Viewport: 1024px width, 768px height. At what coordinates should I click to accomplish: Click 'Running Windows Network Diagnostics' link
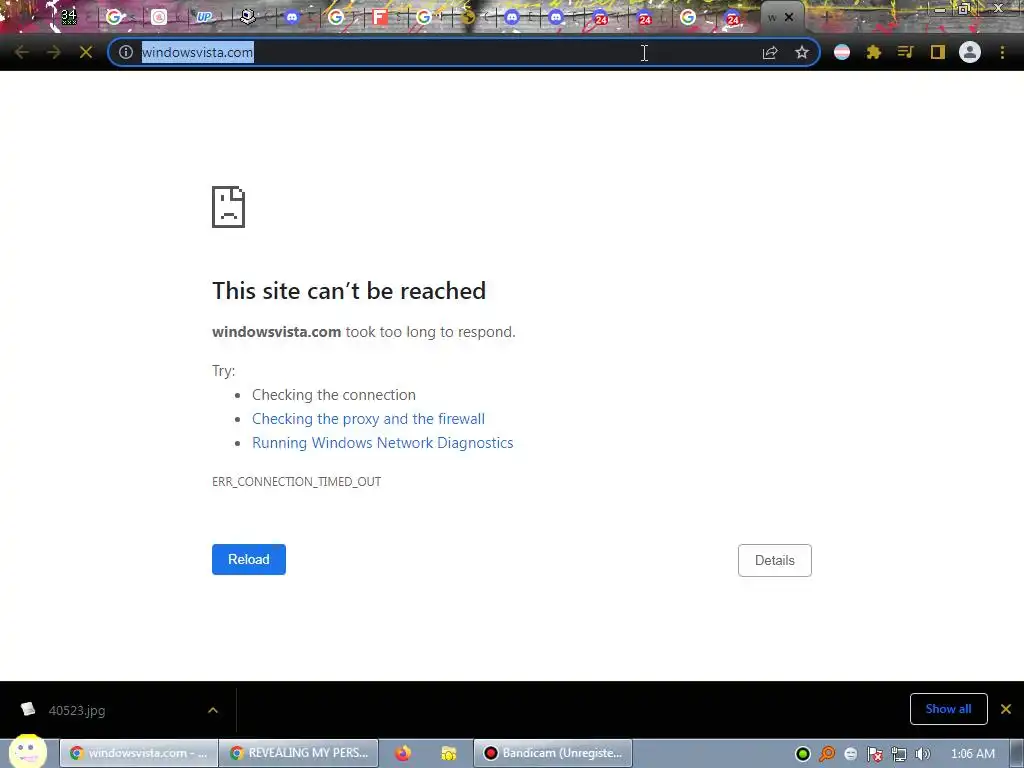point(383,443)
